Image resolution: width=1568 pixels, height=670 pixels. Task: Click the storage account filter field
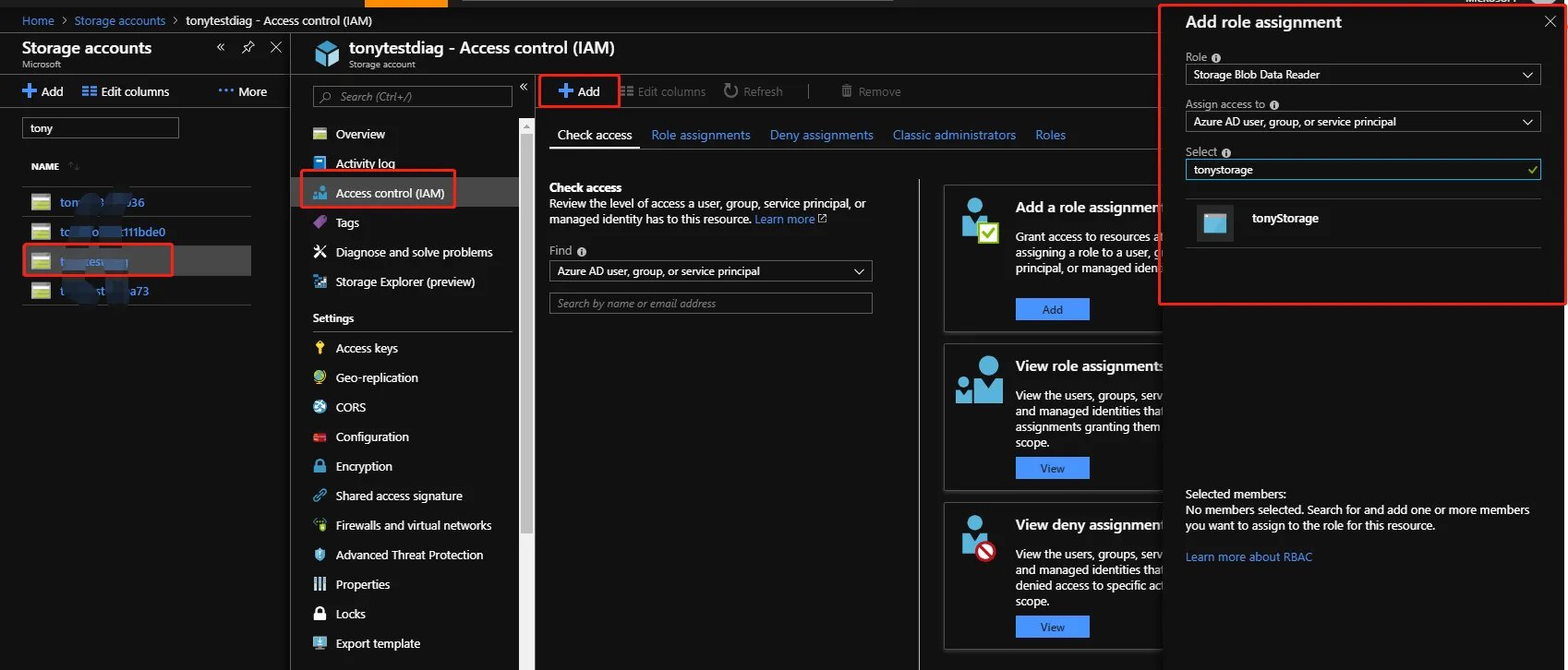[100, 128]
